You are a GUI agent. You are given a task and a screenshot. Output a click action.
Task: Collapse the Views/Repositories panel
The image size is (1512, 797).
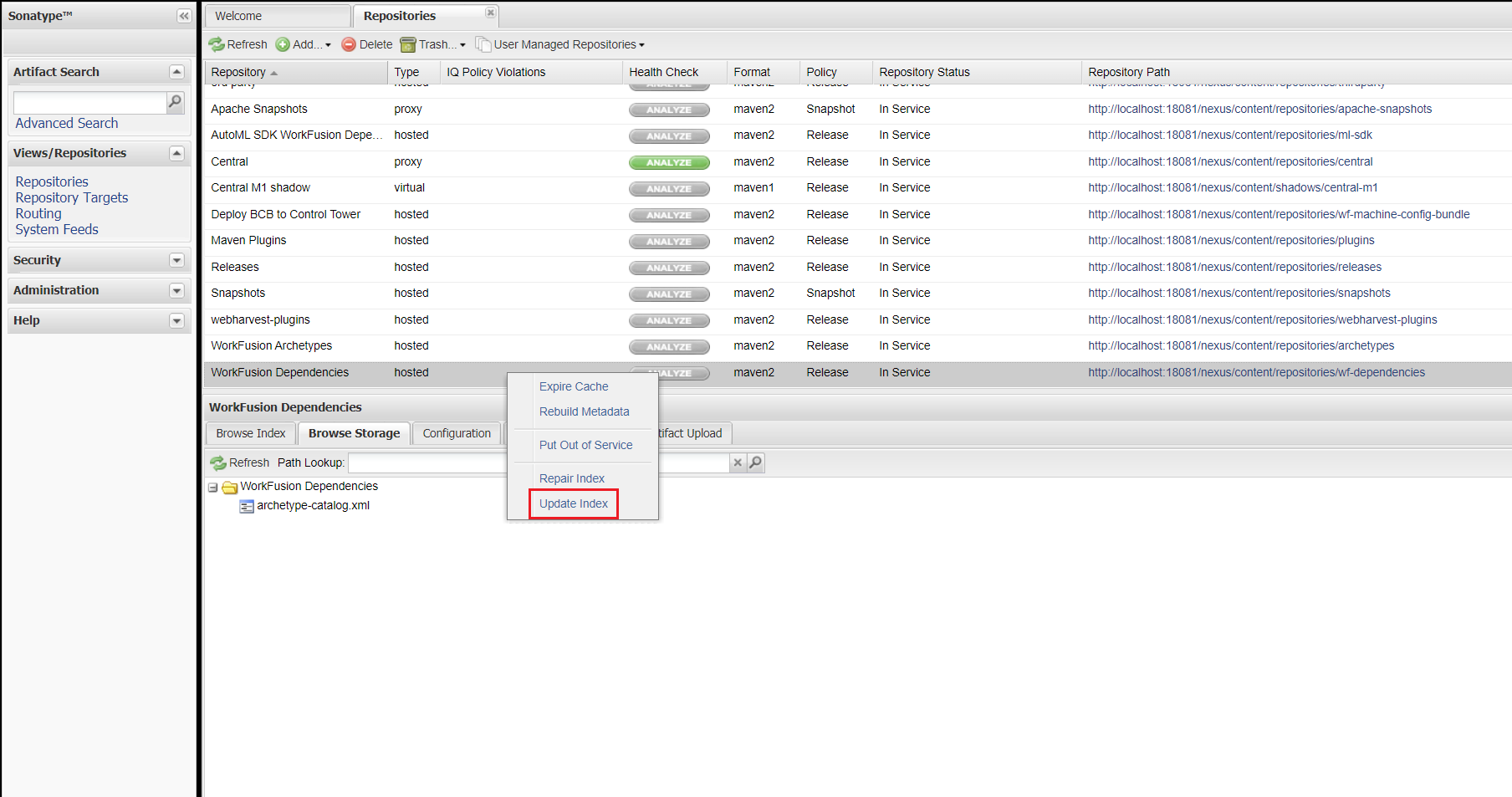pos(176,153)
